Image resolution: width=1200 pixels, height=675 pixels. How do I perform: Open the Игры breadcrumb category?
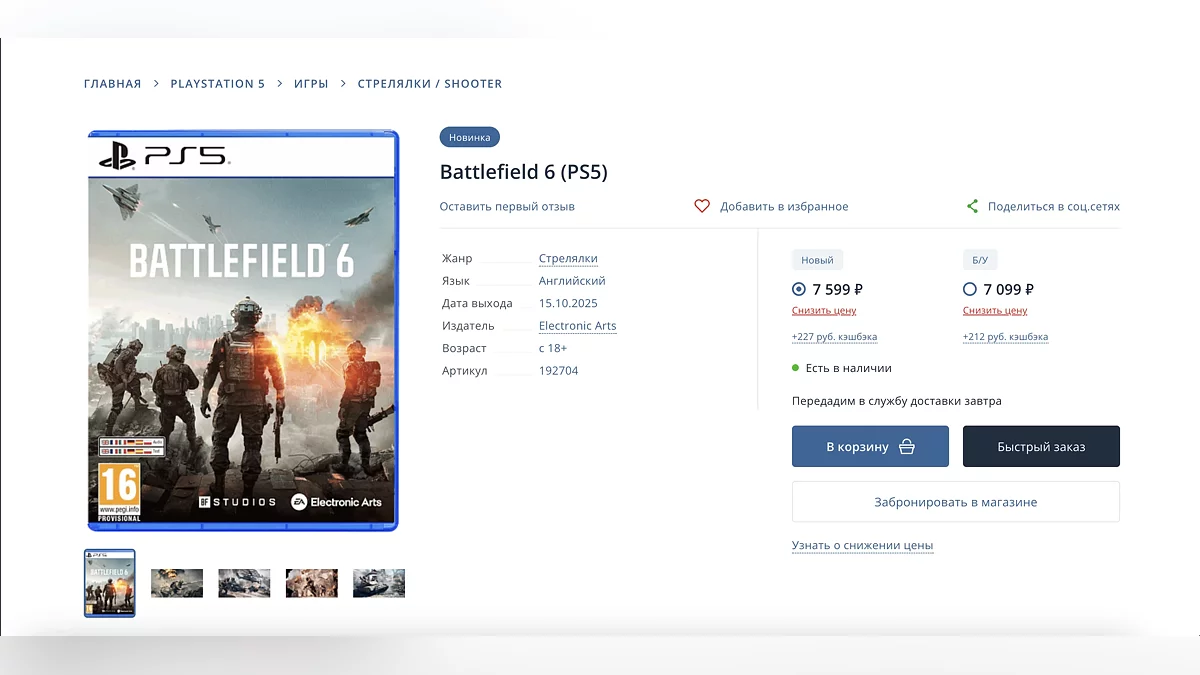[311, 84]
